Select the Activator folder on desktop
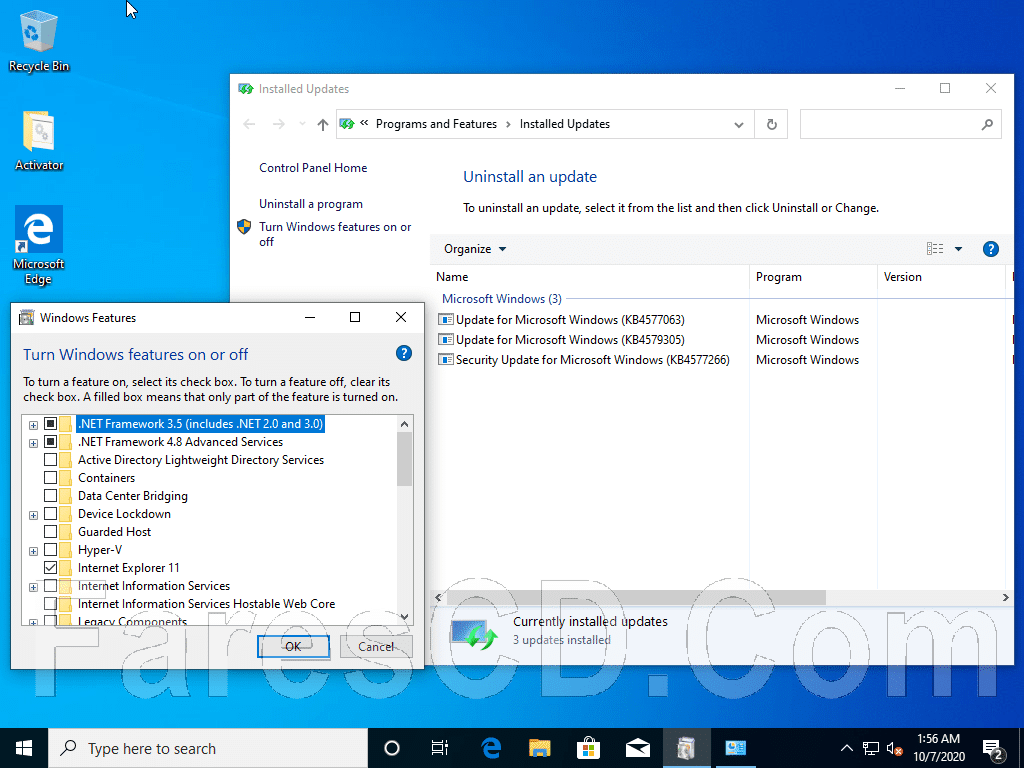Viewport: 1024px width, 768px height. coord(39,140)
